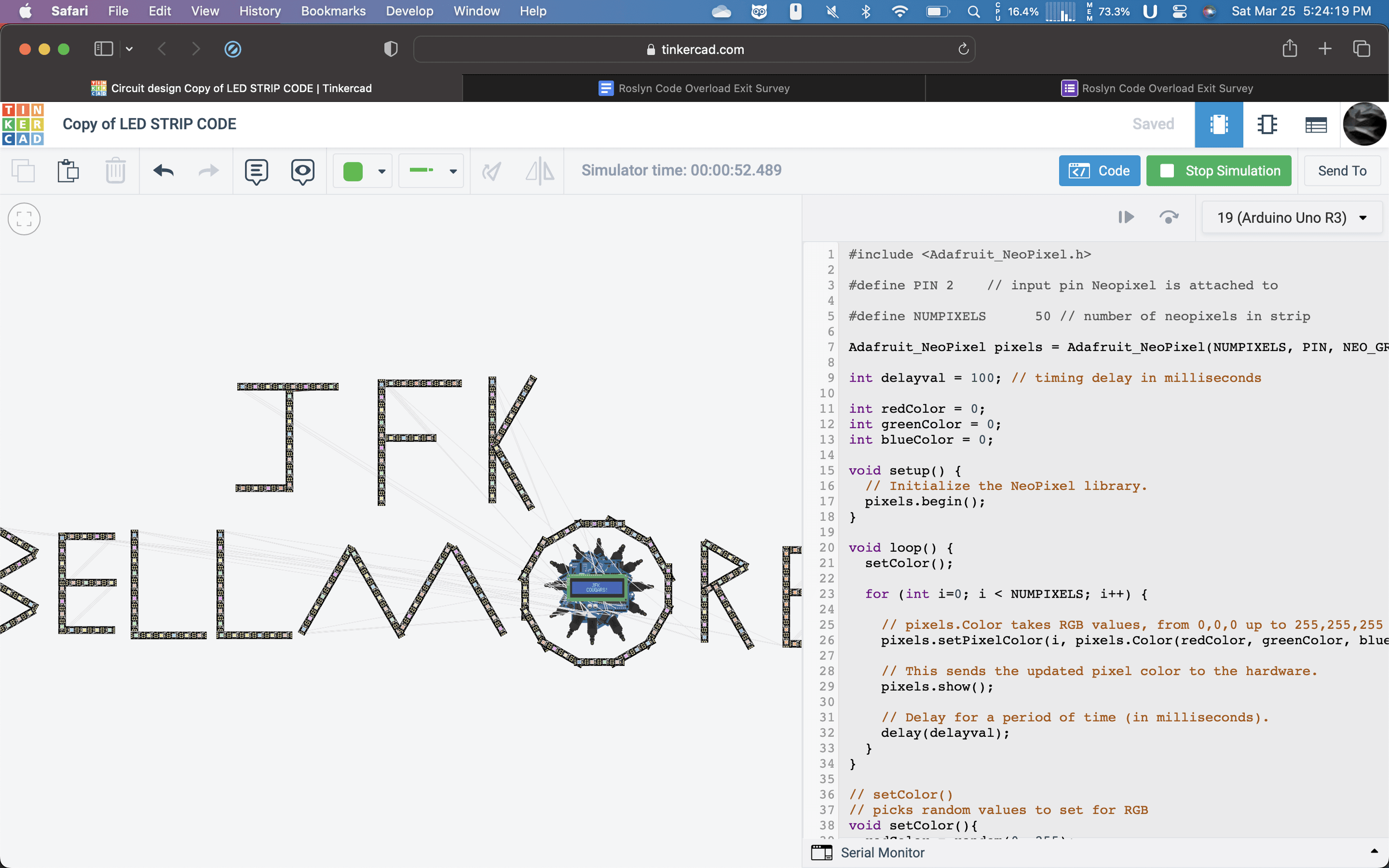This screenshot has width=1389, height=868.
Task: Select the Tinkercad Circuit design tab
Action: 232,88
